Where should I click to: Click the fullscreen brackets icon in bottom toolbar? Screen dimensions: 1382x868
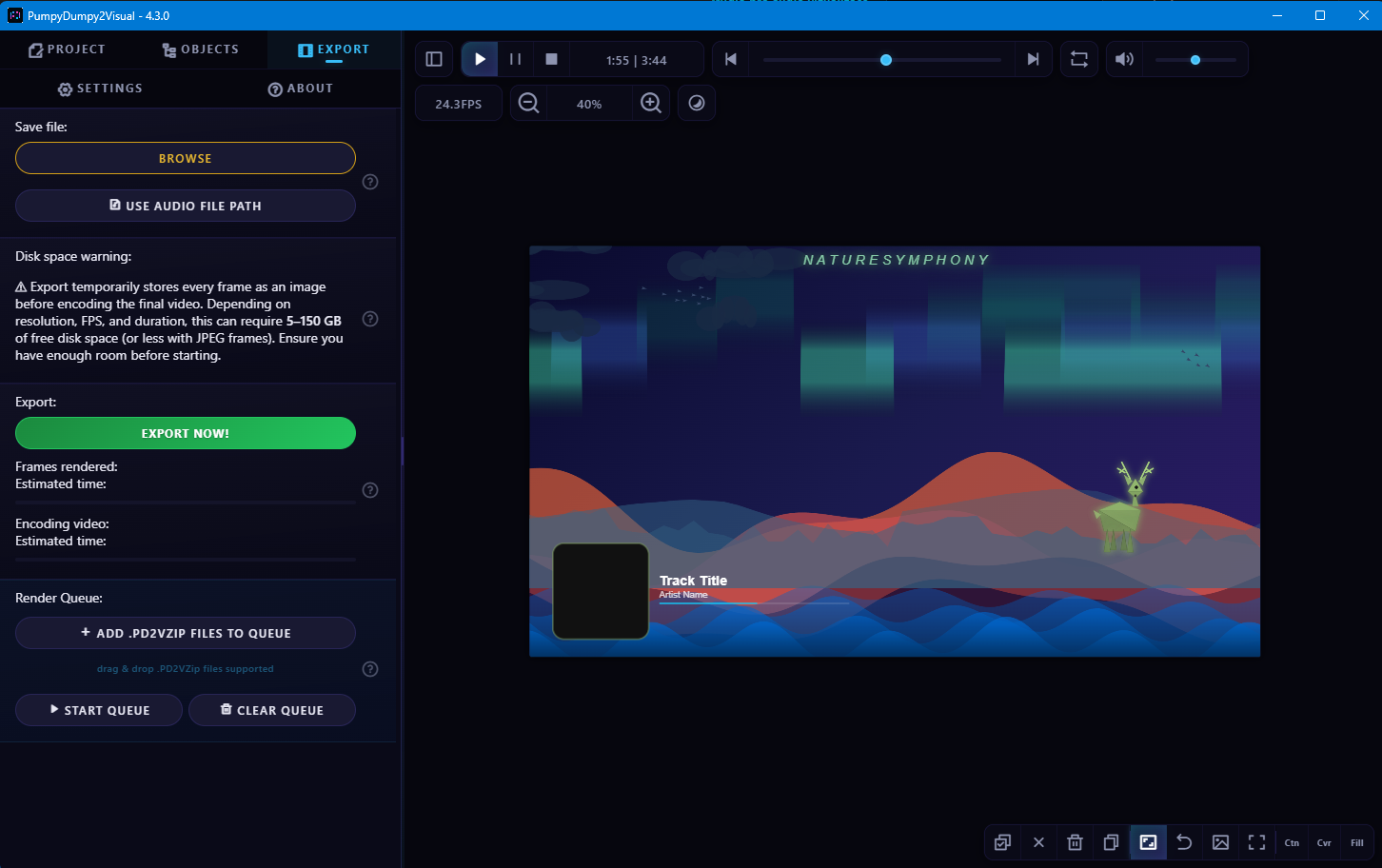1255,842
